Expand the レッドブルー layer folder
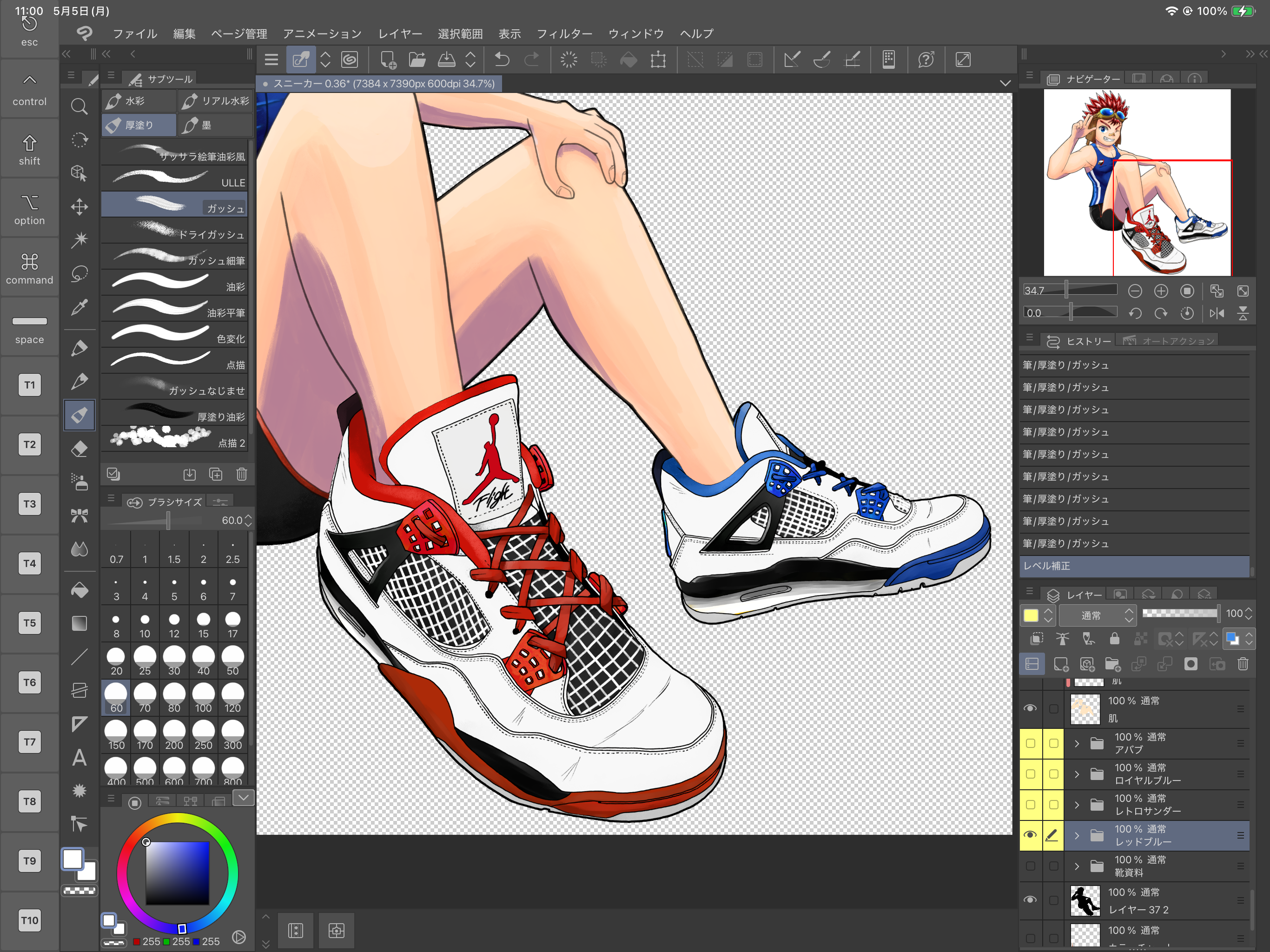Image resolution: width=1270 pixels, height=952 pixels. (1077, 835)
